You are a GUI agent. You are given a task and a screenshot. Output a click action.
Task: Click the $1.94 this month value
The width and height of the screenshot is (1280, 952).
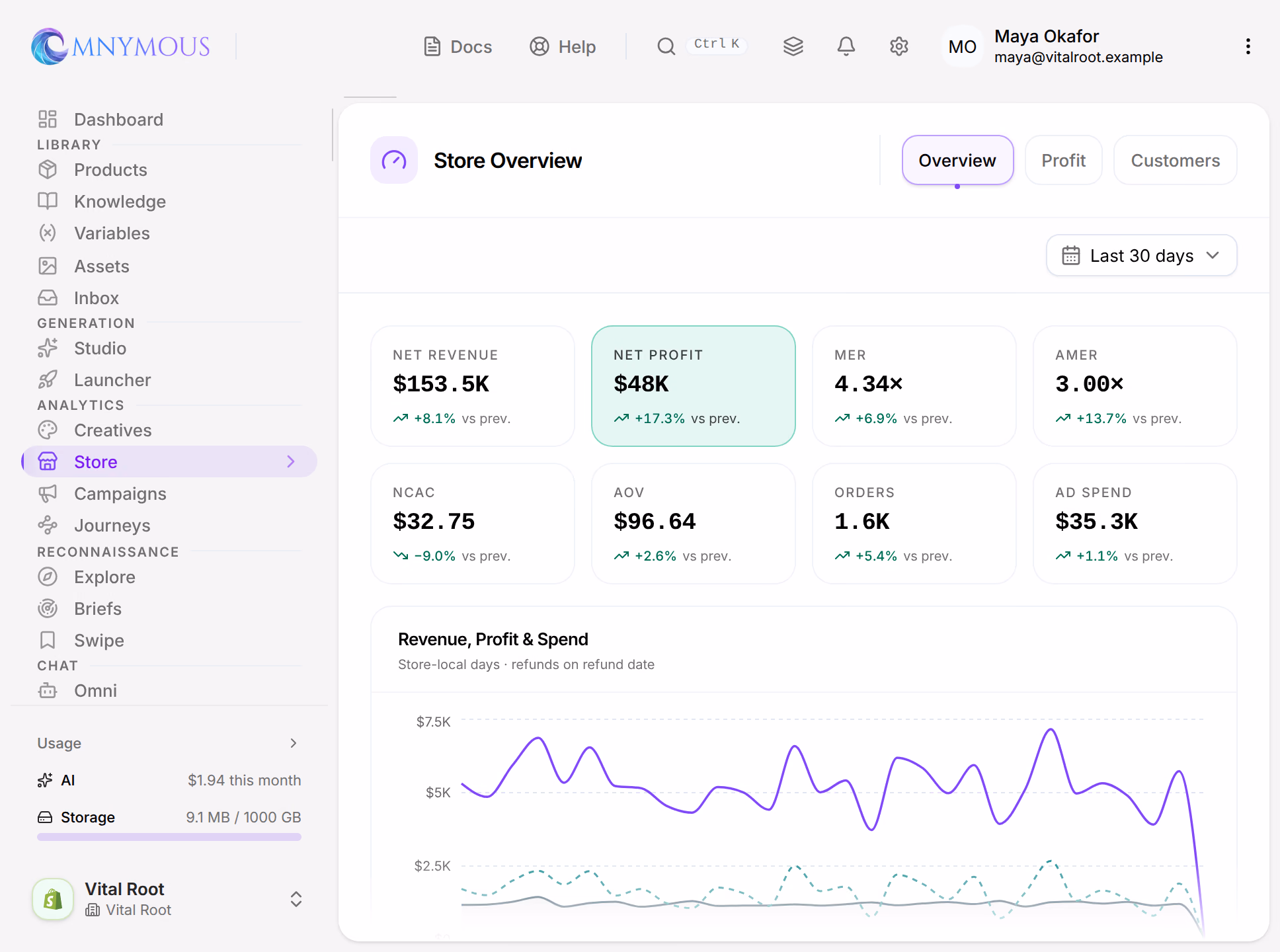(245, 780)
